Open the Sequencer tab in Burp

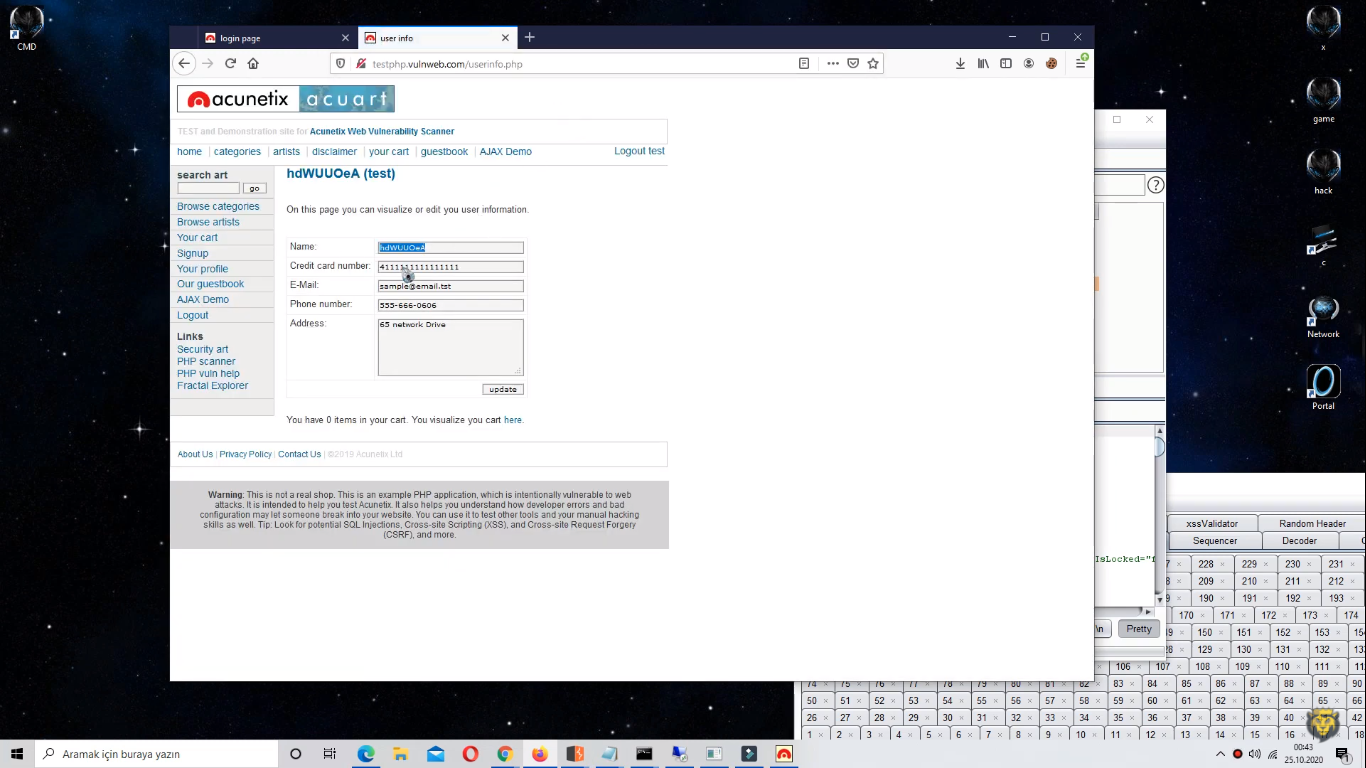[x=1215, y=541]
